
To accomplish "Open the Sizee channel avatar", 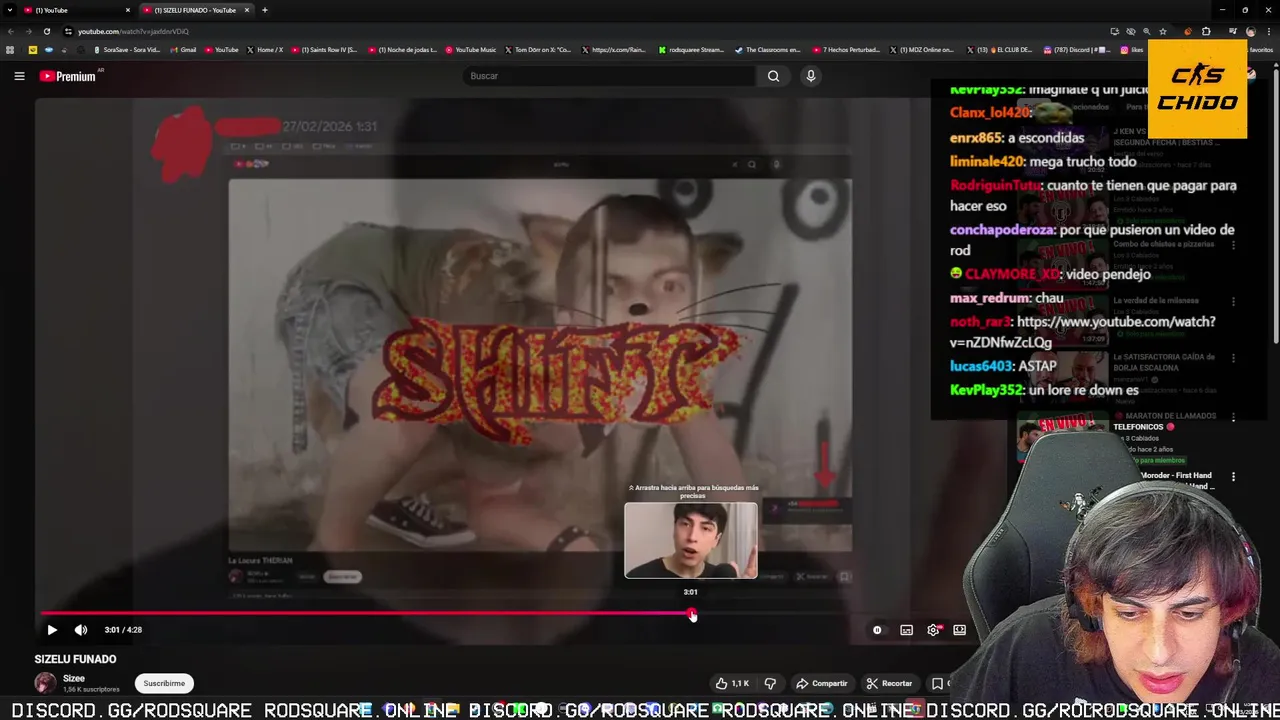I will point(45,683).
